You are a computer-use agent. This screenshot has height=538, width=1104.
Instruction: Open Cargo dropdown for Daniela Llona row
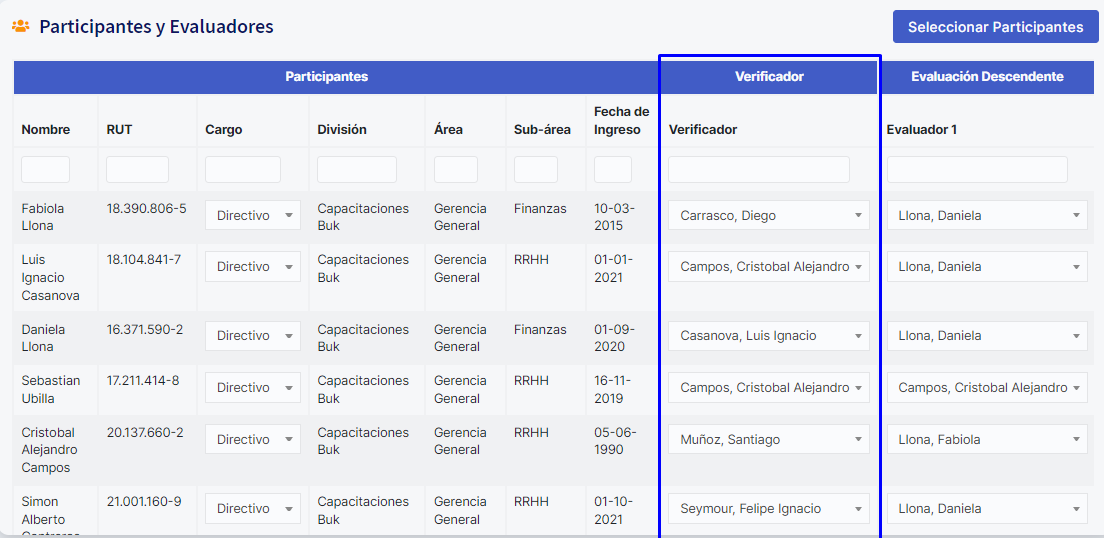click(x=252, y=336)
